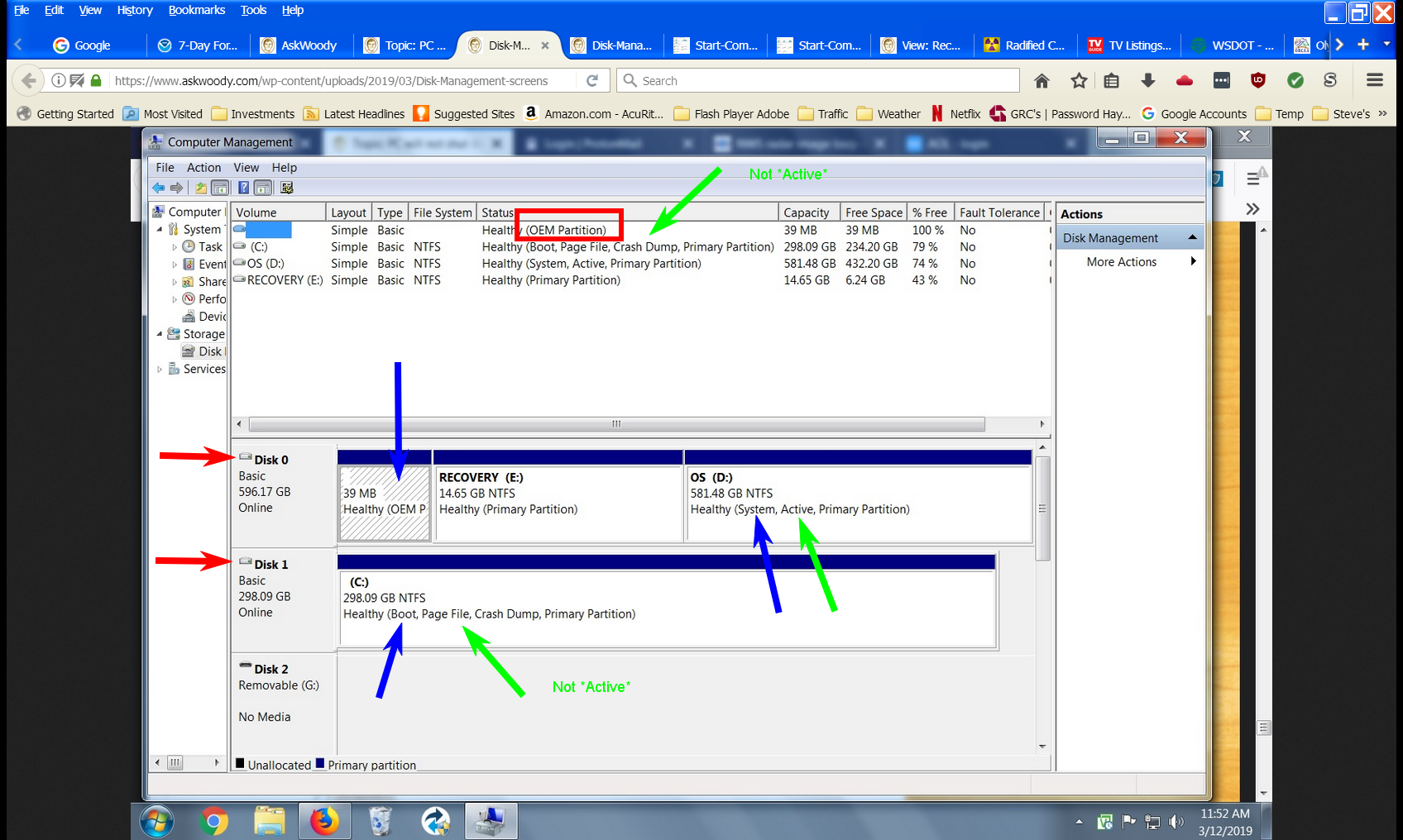Open the list all tabs dropdown arrow
This screenshot has width=1403, height=840.
[1386, 45]
